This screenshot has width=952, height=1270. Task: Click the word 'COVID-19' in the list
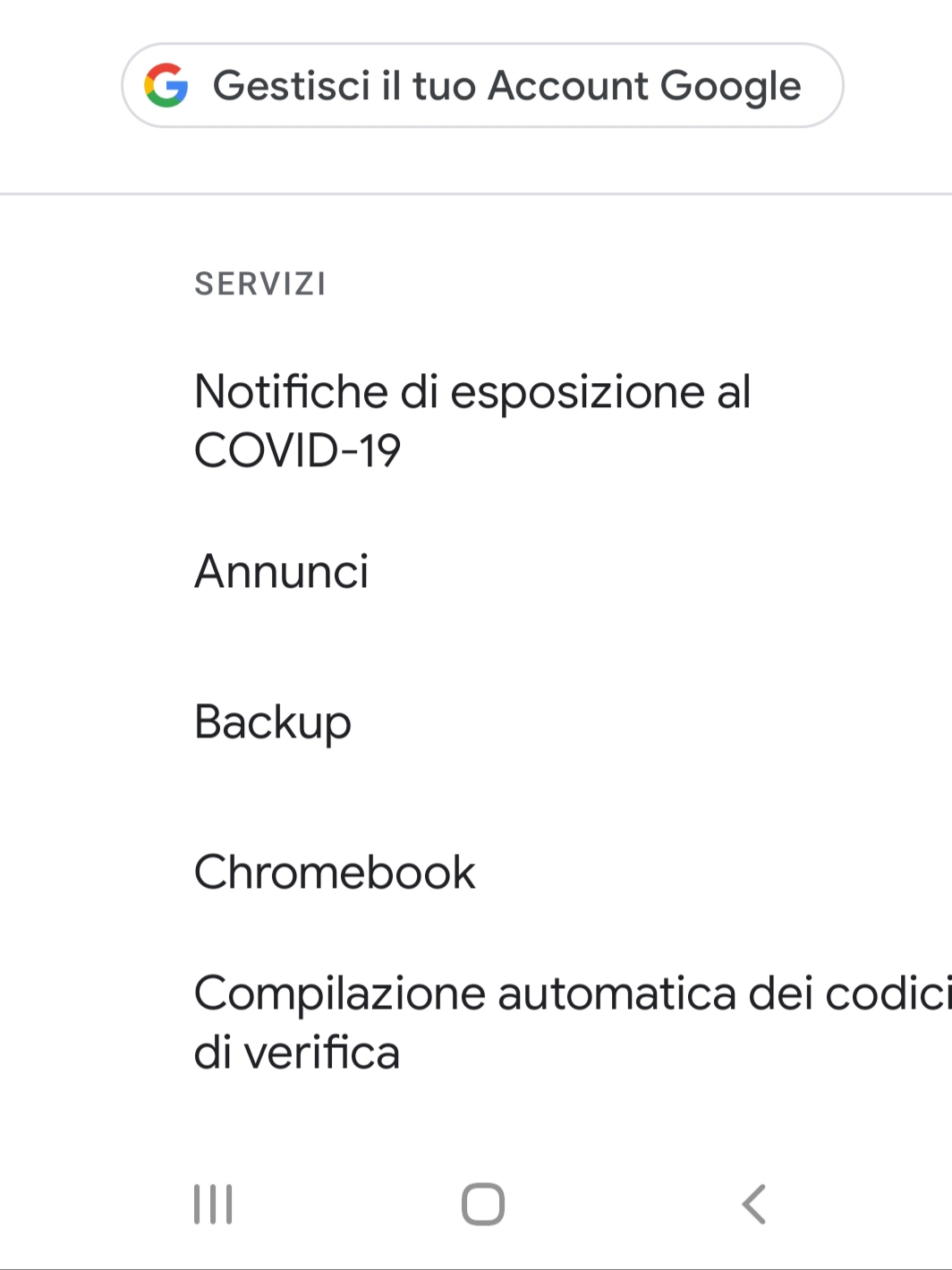297,450
